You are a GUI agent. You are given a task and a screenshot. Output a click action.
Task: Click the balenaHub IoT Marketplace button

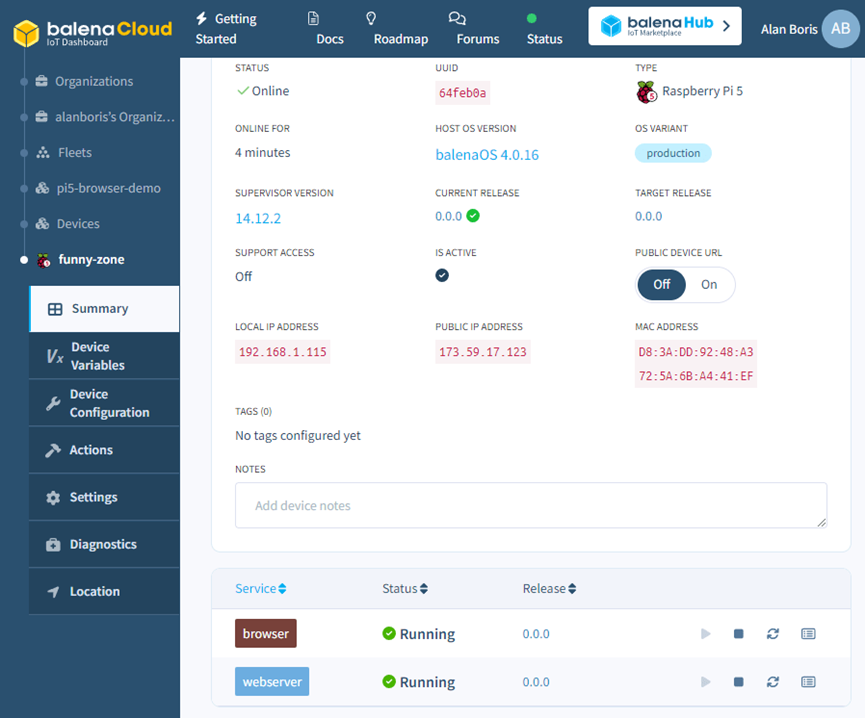coord(665,26)
